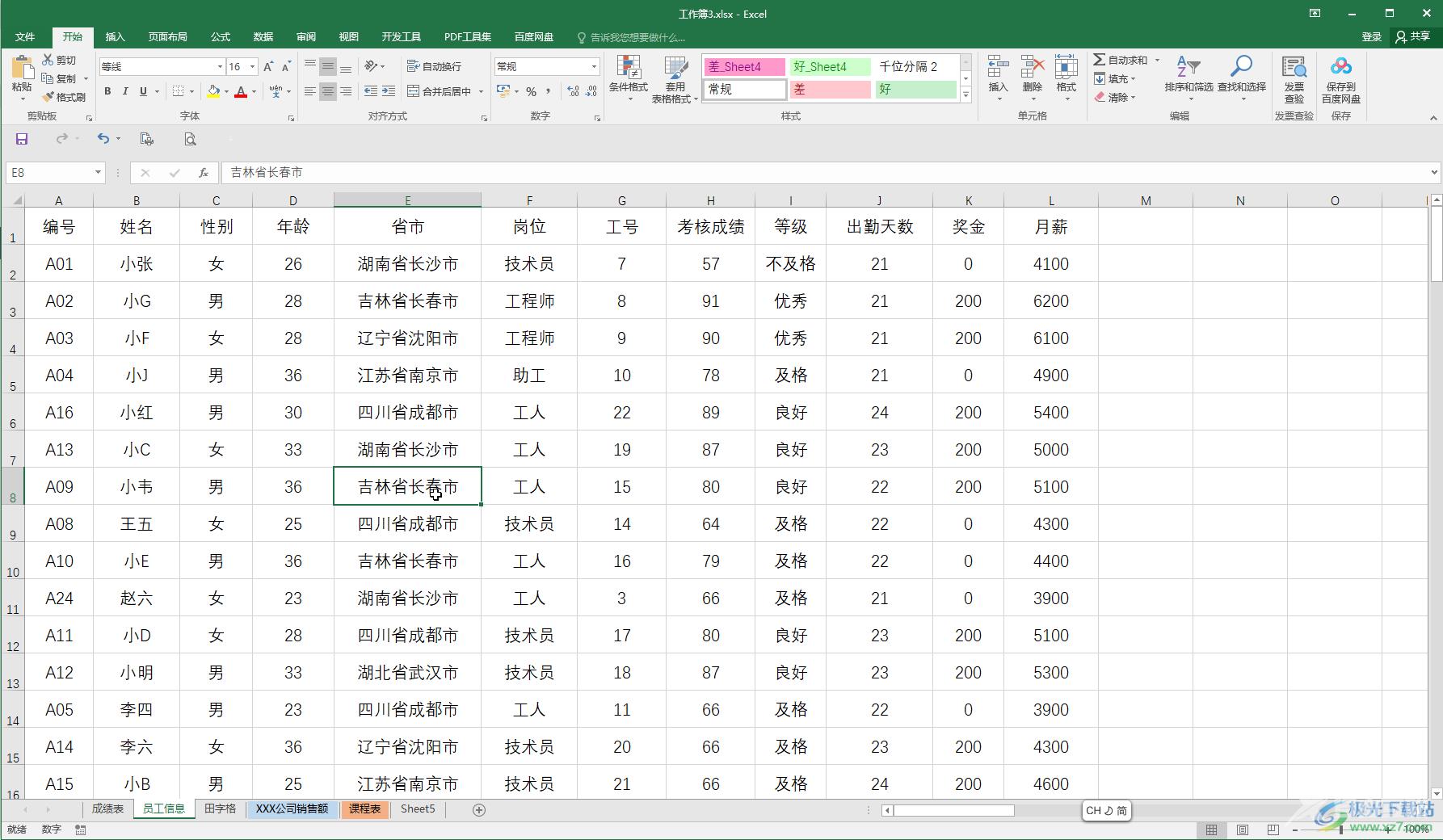The image size is (1443, 840).
Task: Click the Sort and Filter icon
Action: 1188,67
